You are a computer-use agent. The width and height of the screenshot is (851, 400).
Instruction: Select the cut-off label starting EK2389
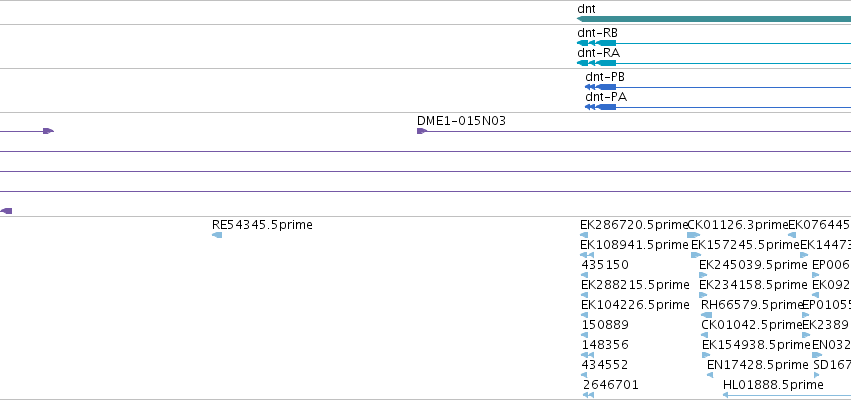(825, 325)
